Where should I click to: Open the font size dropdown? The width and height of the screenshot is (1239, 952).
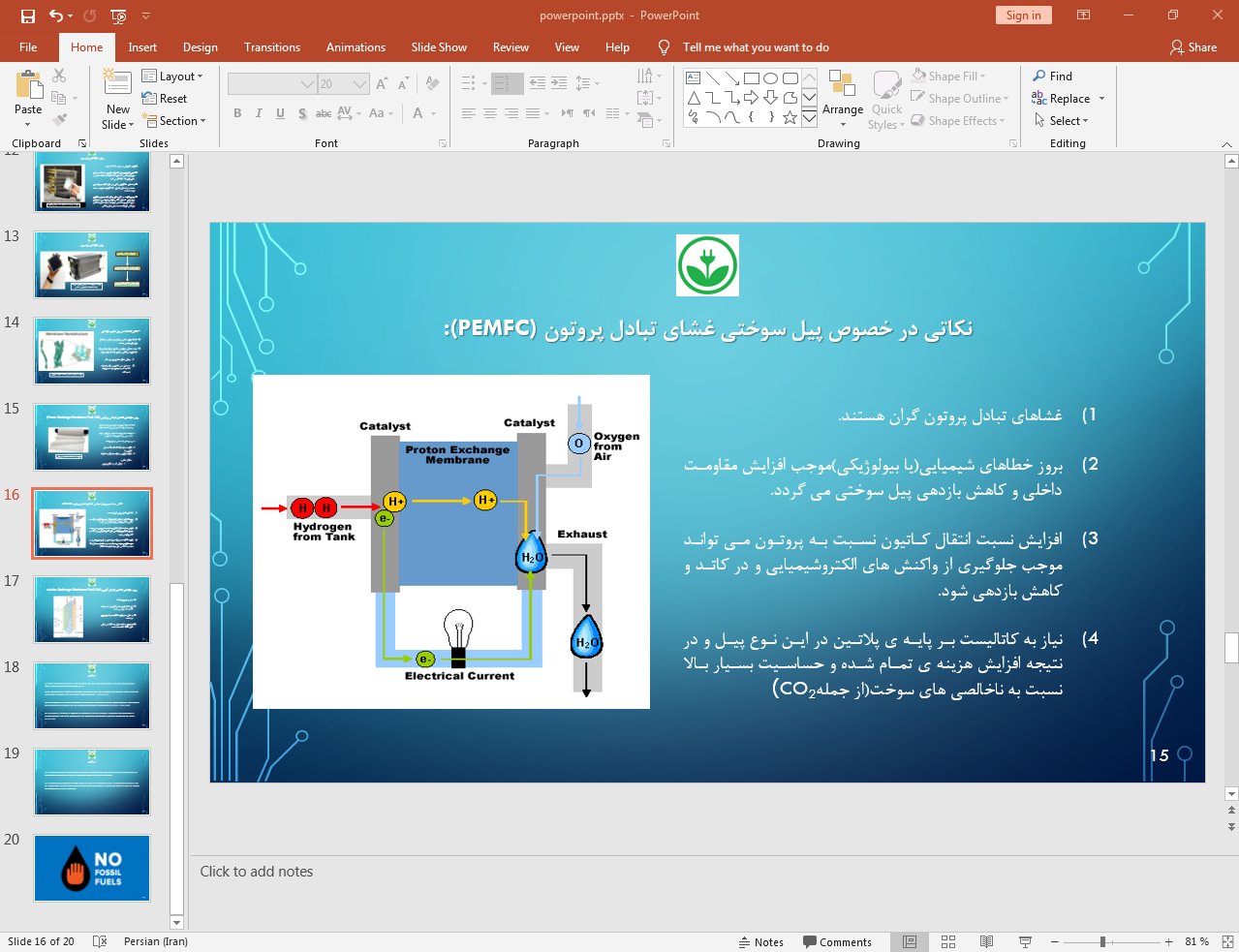[360, 84]
